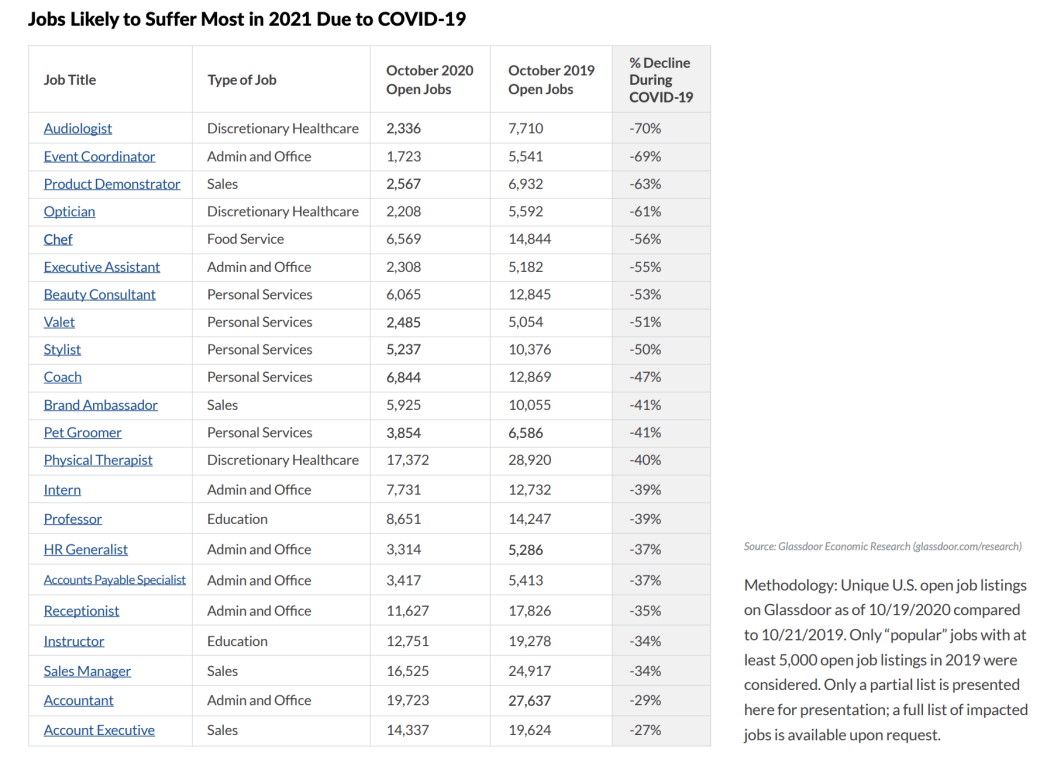Open the Professor job link
1047x766 pixels.
coord(72,519)
